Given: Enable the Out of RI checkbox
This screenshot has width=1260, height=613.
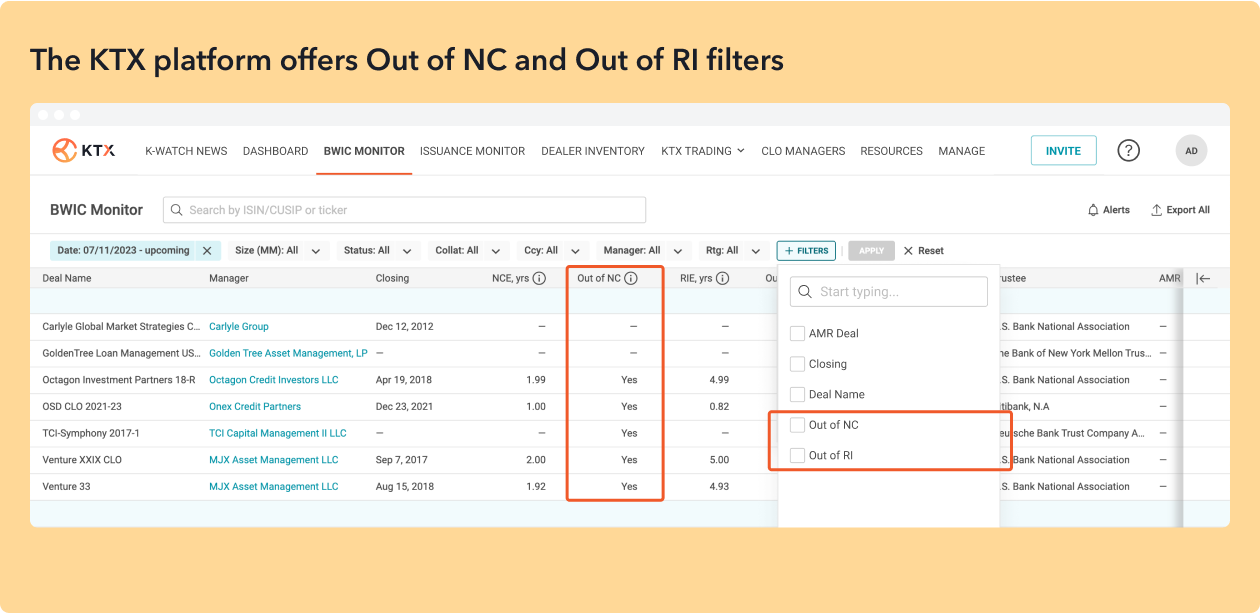Looking at the screenshot, I should tap(797, 455).
